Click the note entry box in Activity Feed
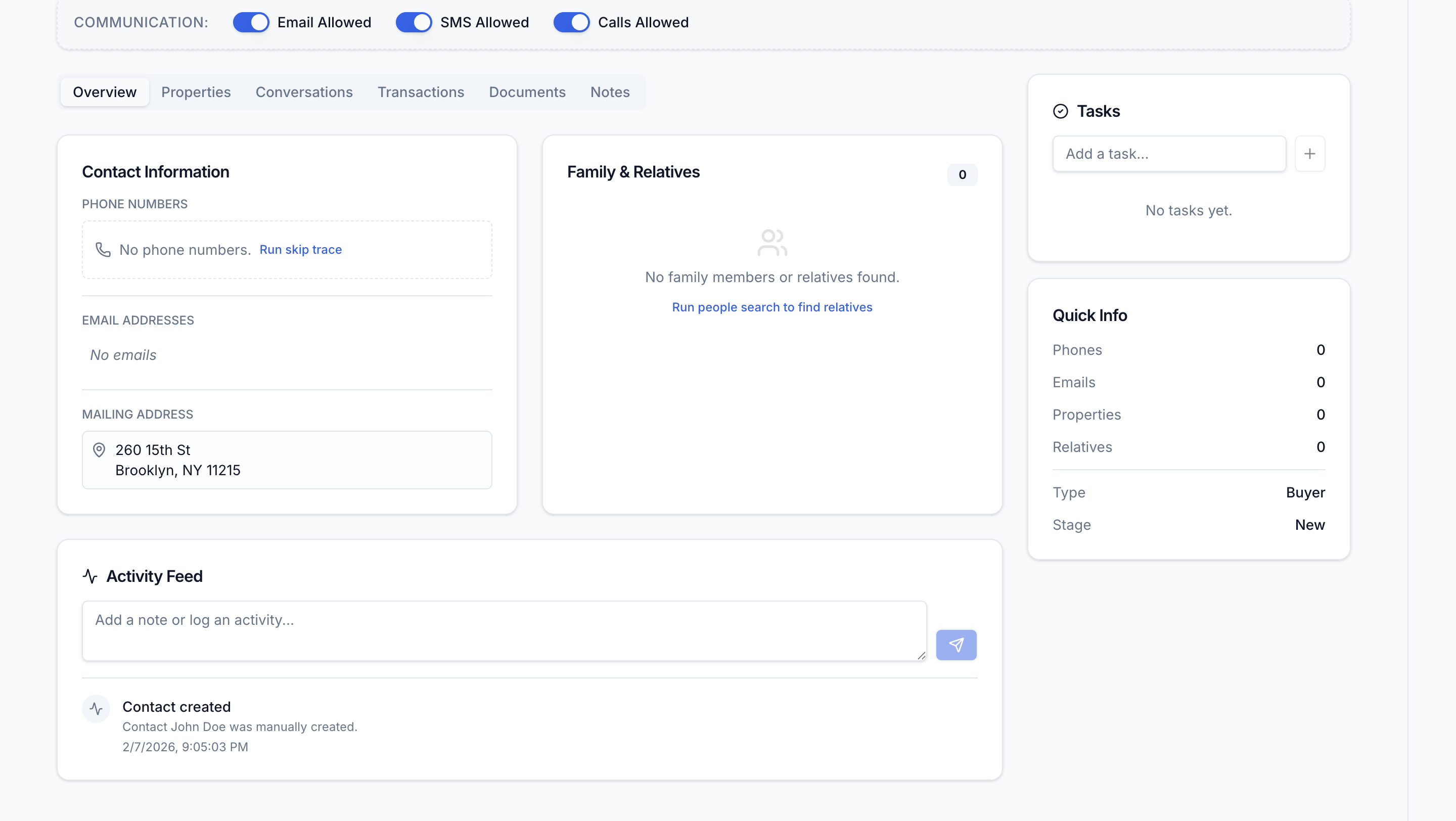The height and width of the screenshot is (821, 1456). click(503, 630)
